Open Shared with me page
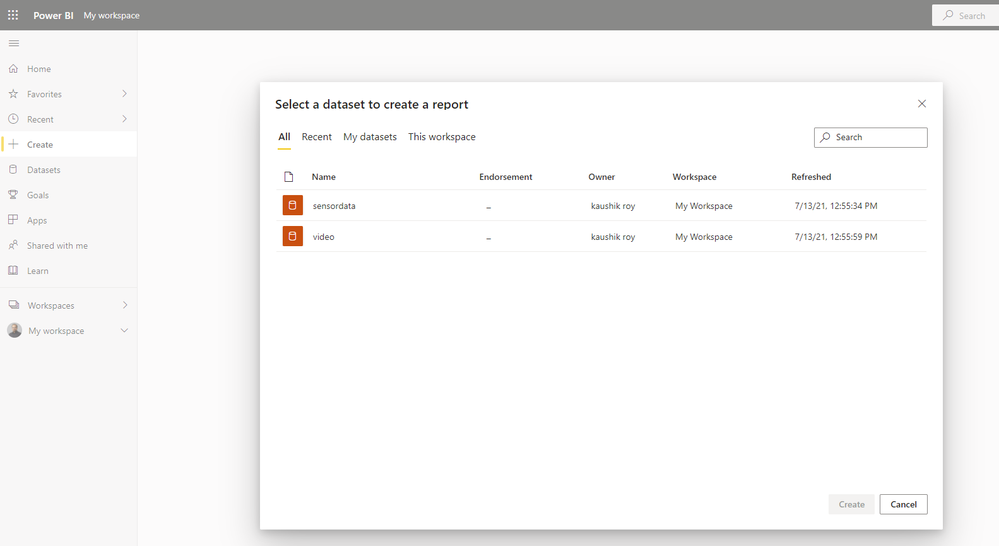The height and width of the screenshot is (546, 999). 57,246
